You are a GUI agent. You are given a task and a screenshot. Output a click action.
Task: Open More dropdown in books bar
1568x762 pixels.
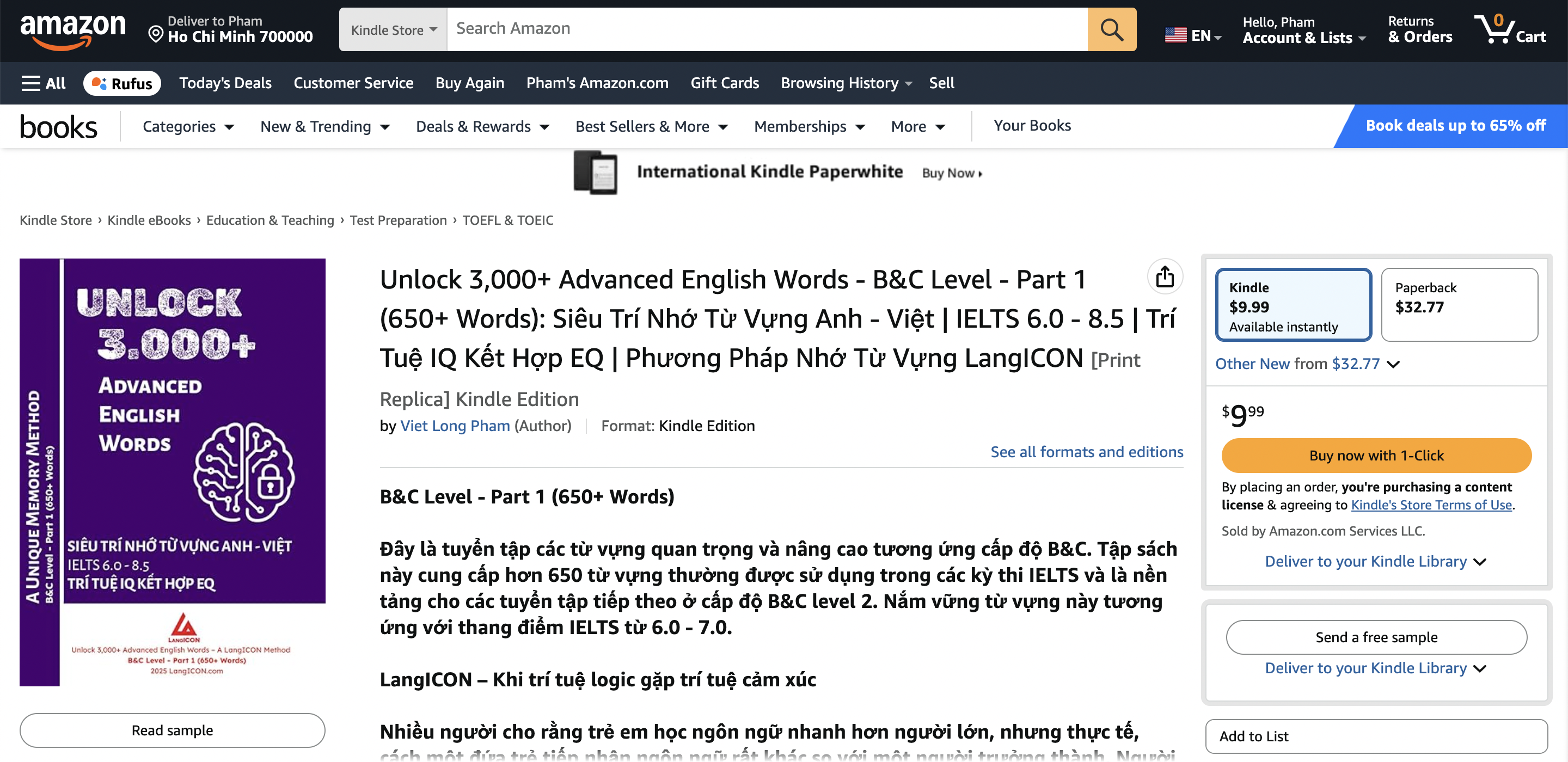(918, 127)
